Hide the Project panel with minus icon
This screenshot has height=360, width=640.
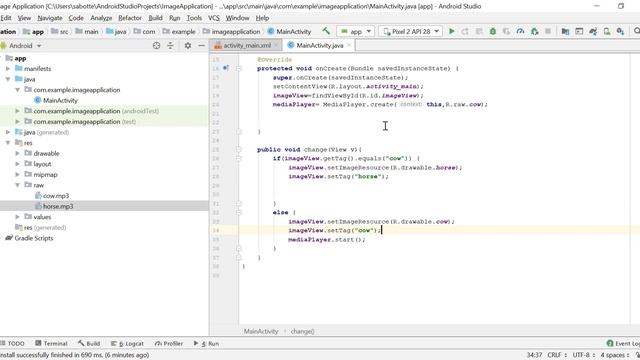click(x=201, y=46)
